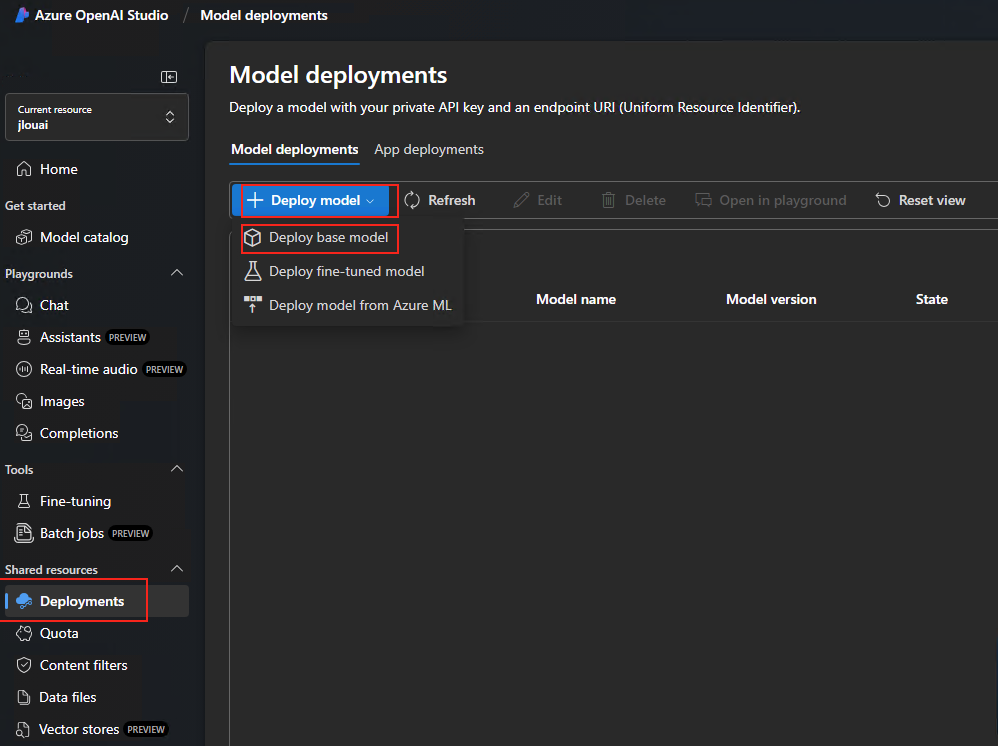Click the Delete trash can icon
This screenshot has width=998, height=746.
608,201
